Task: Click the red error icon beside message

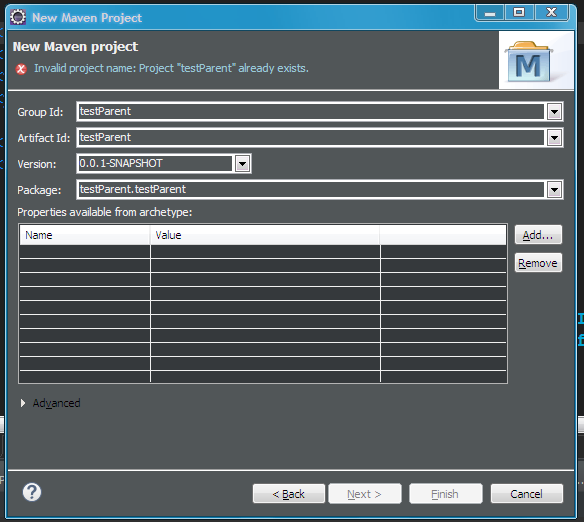Action: (x=21, y=69)
